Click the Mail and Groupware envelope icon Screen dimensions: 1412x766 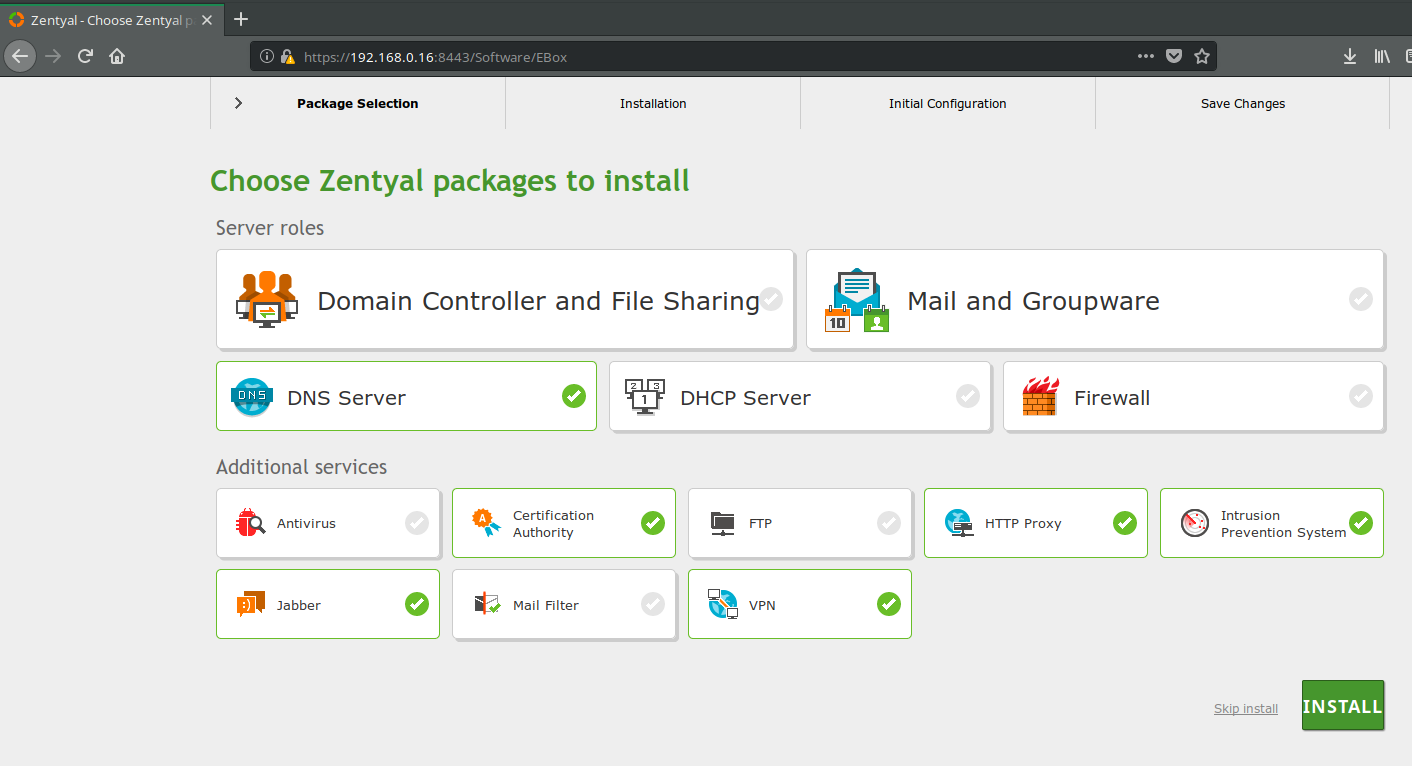(x=856, y=300)
